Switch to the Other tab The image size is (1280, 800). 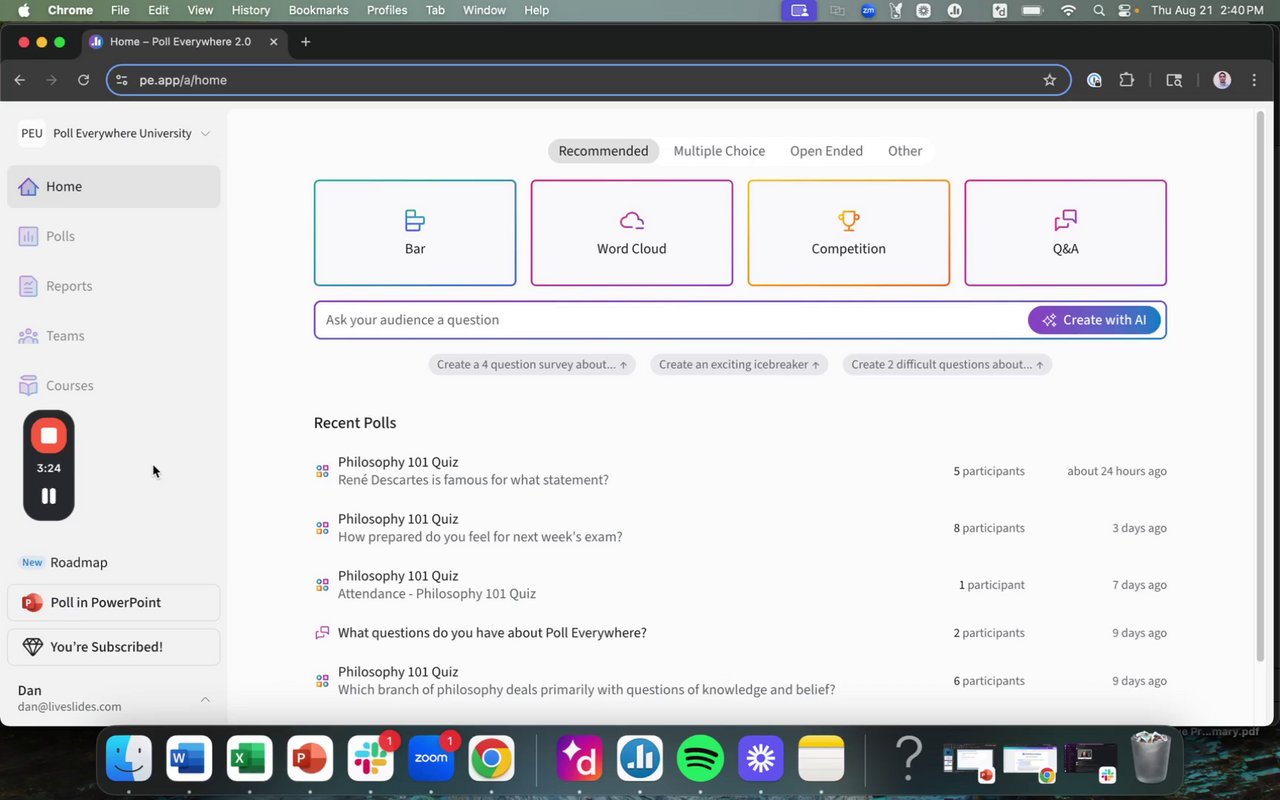905,151
